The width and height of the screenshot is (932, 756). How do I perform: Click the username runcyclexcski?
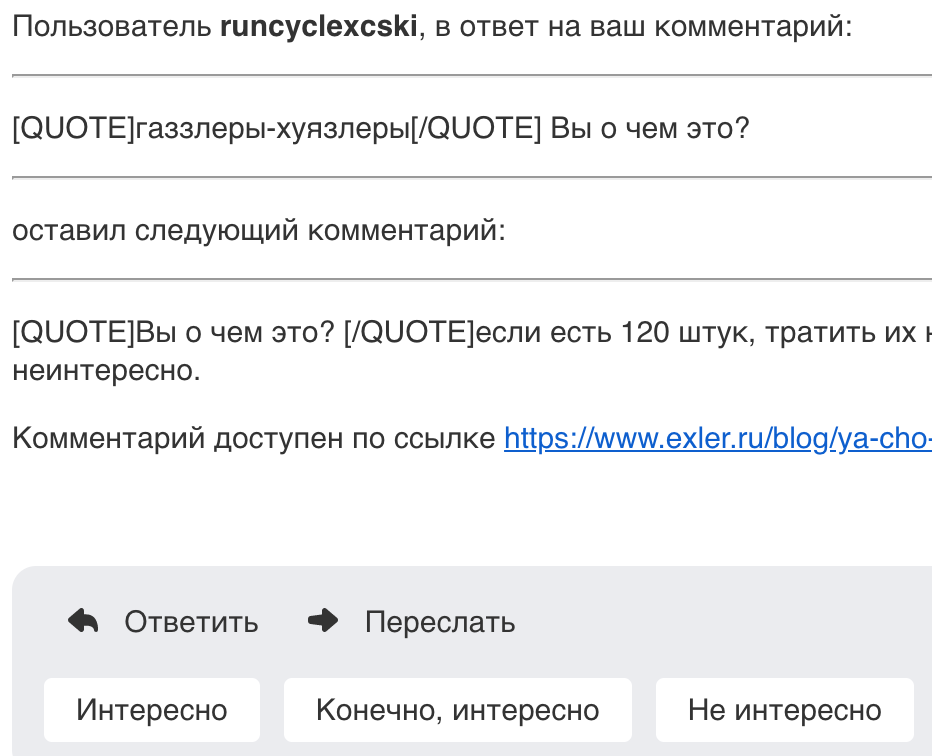tap(317, 27)
